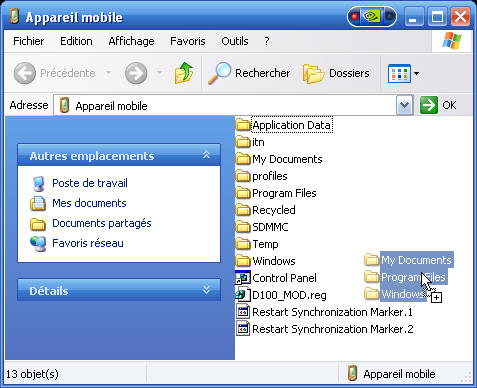477x388 pixels.
Task: Select the D100_MOD.reg file icon
Action: click(x=243, y=295)
